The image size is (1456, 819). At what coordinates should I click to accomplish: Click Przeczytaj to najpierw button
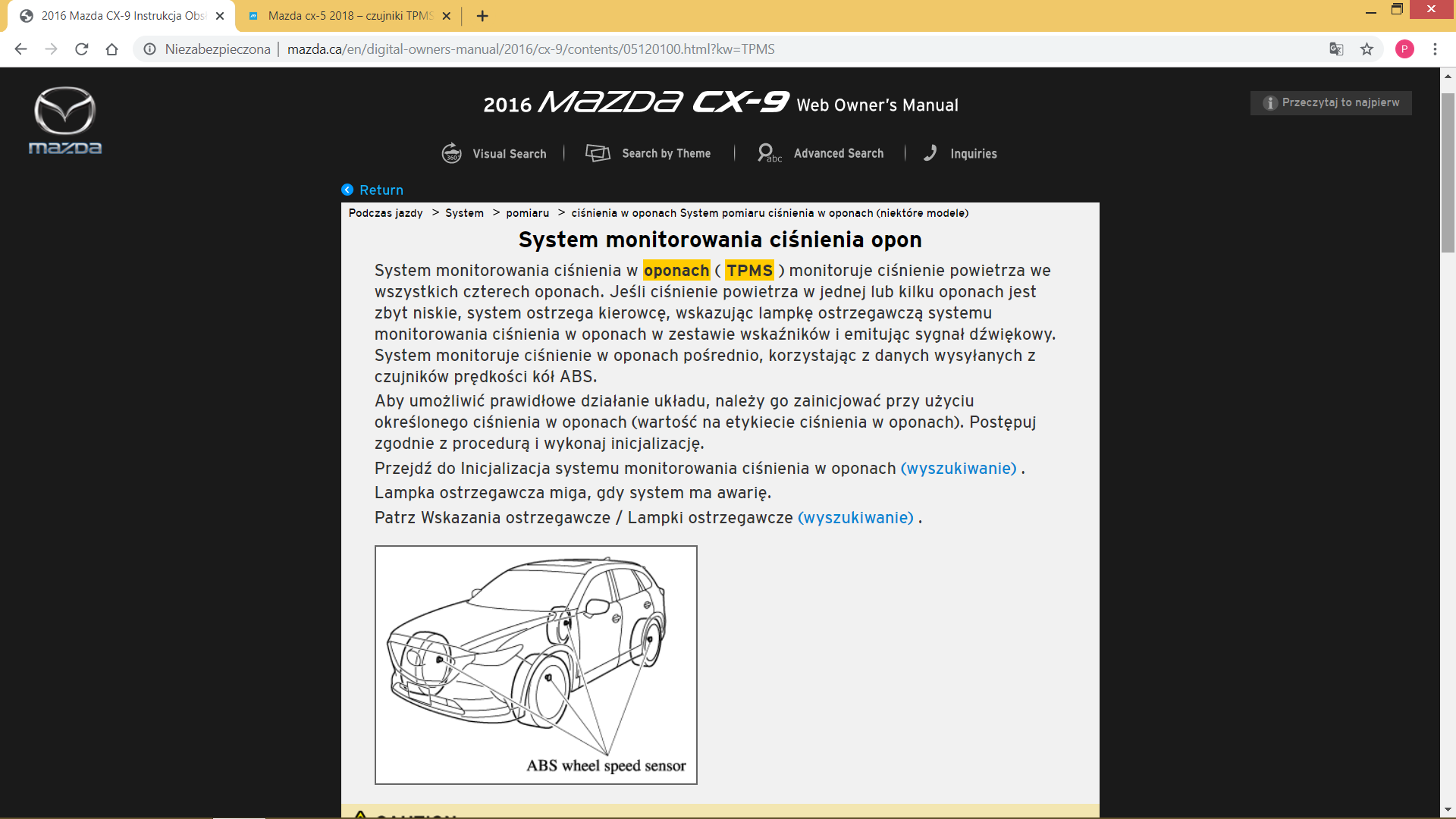1331,102
